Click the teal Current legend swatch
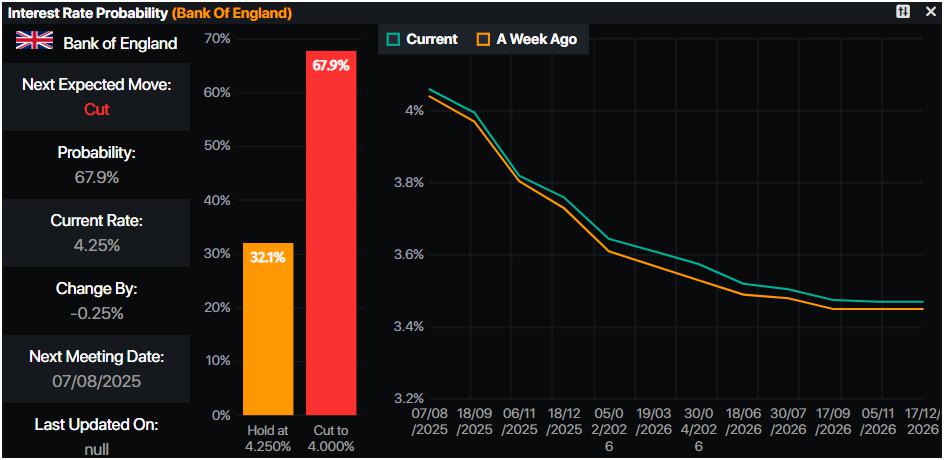The height and width of the screenshot is (460, 944). pos(394,40)
